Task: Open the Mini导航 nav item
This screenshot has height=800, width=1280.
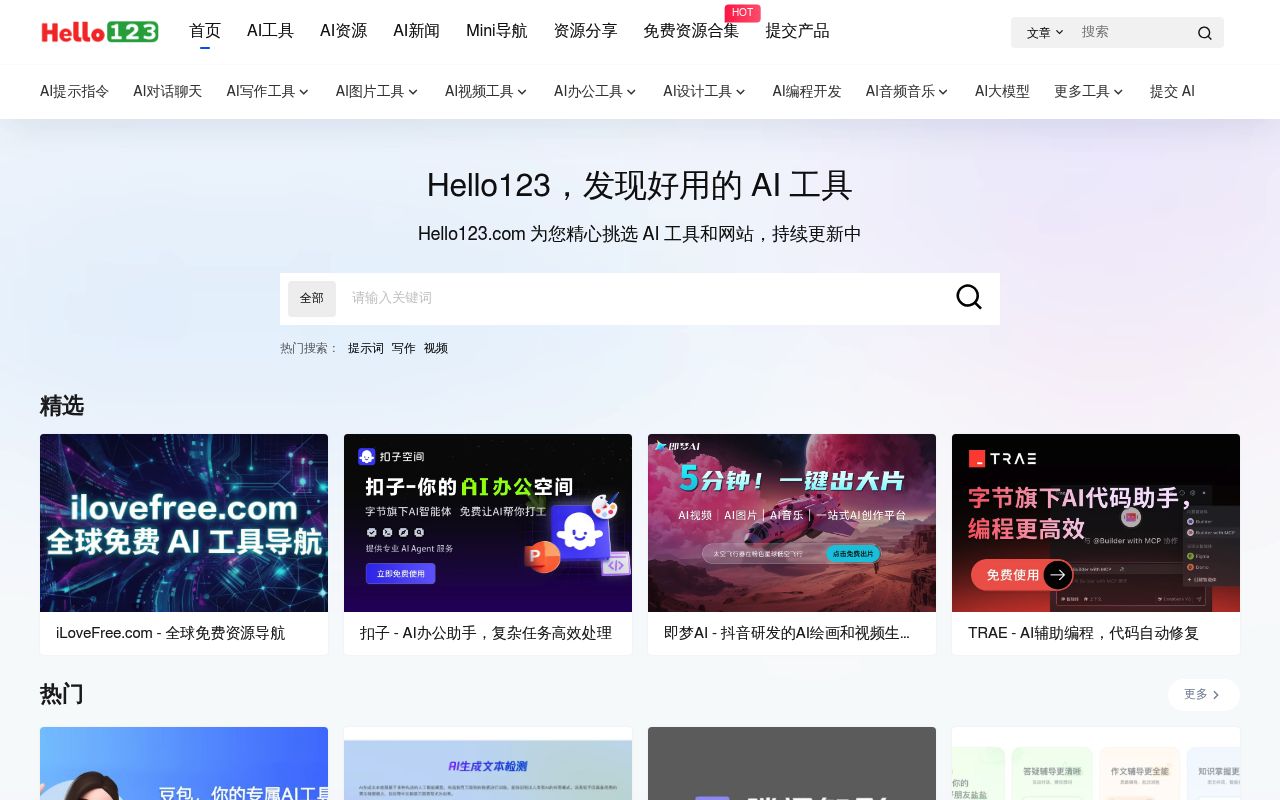Action: coord(496,31)
